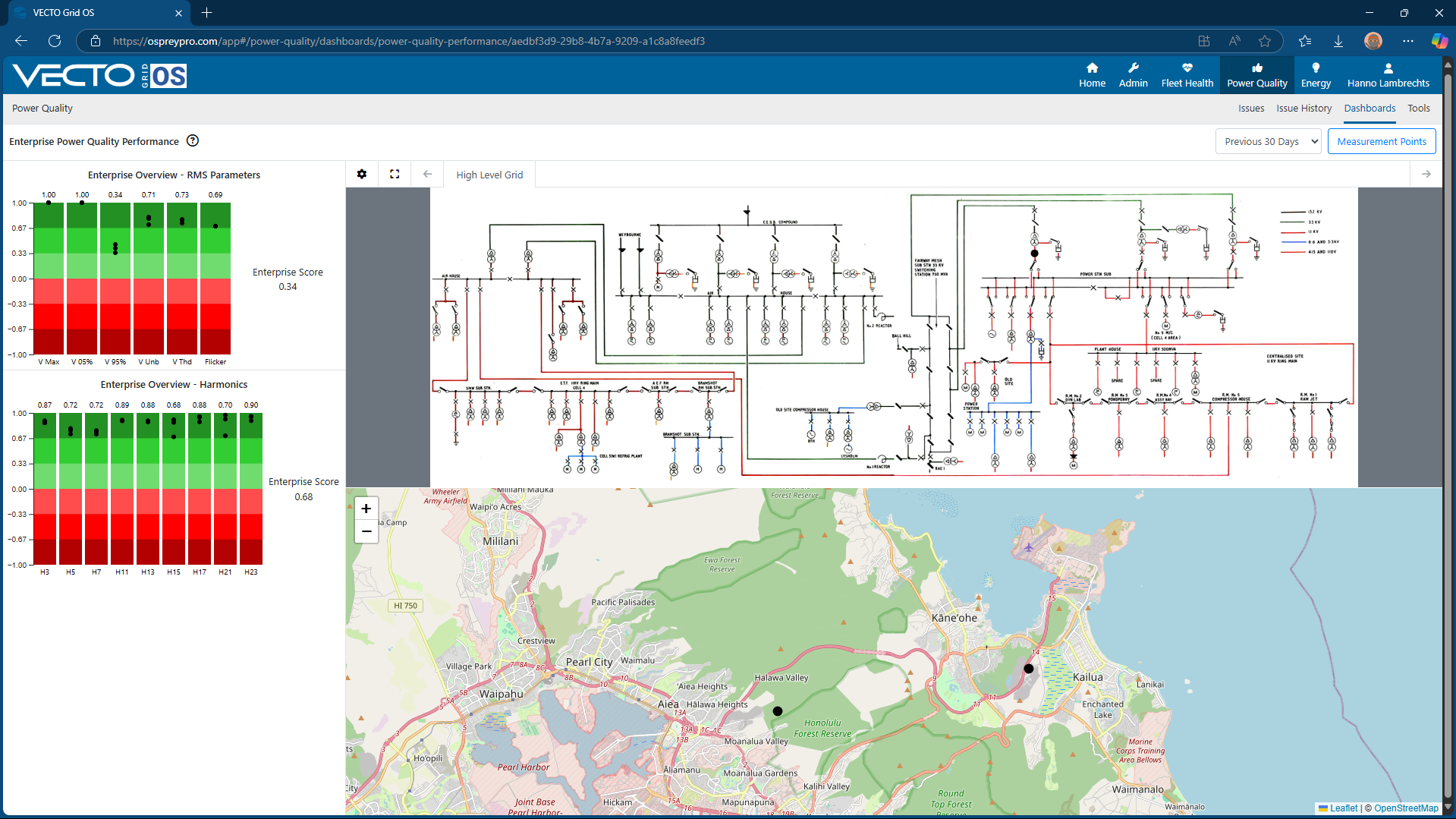Click the right arrow beside diagram tabs
1456x819 pixels.
[x=1426, y=174]
